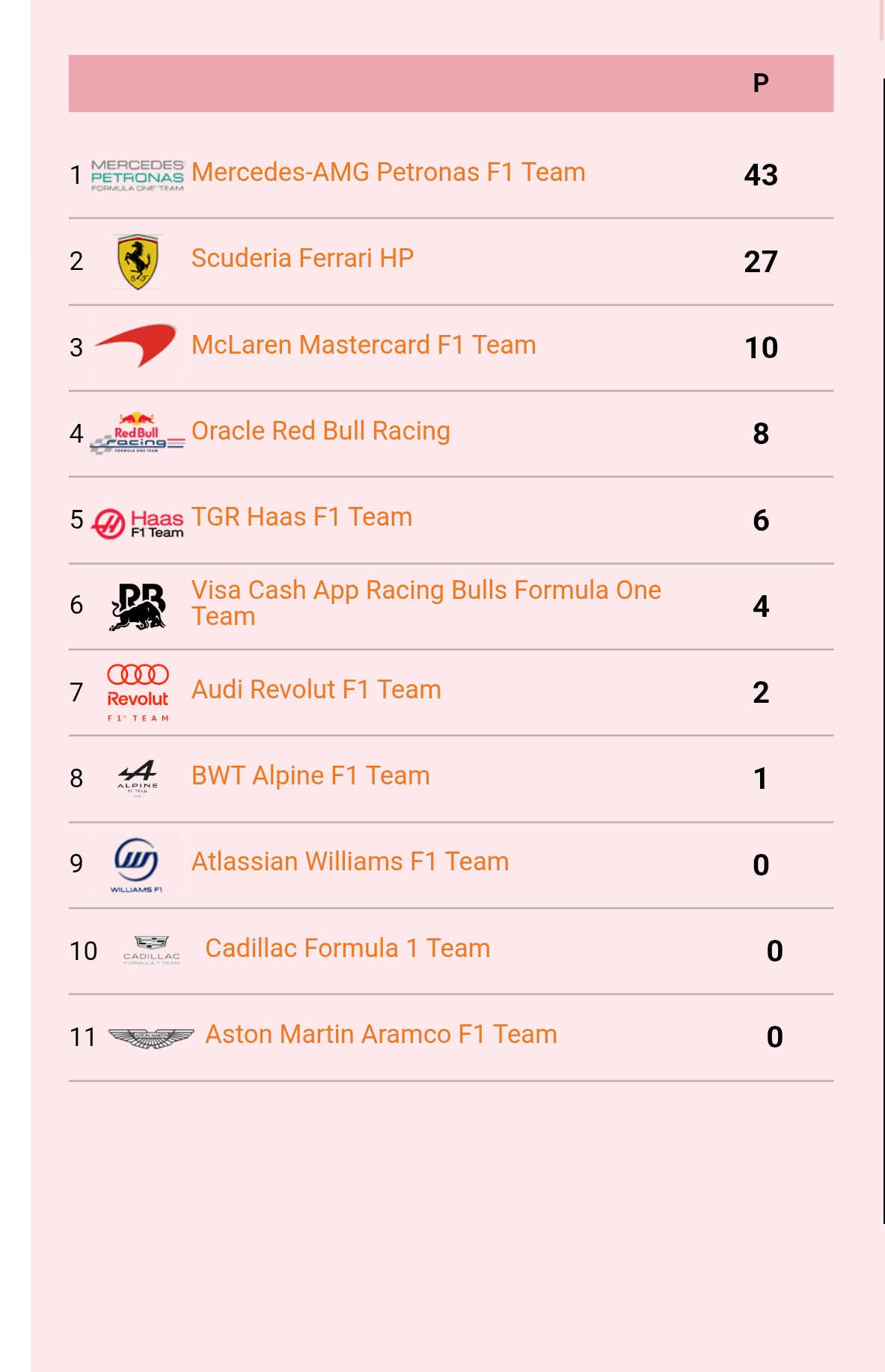
Task: Click the Racing Bulls RB logo
Action: [138, 606]
